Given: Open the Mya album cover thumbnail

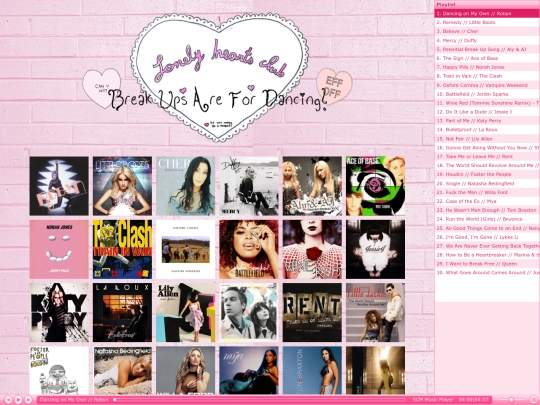Looking at the screenshot, I should coord(249,371).
